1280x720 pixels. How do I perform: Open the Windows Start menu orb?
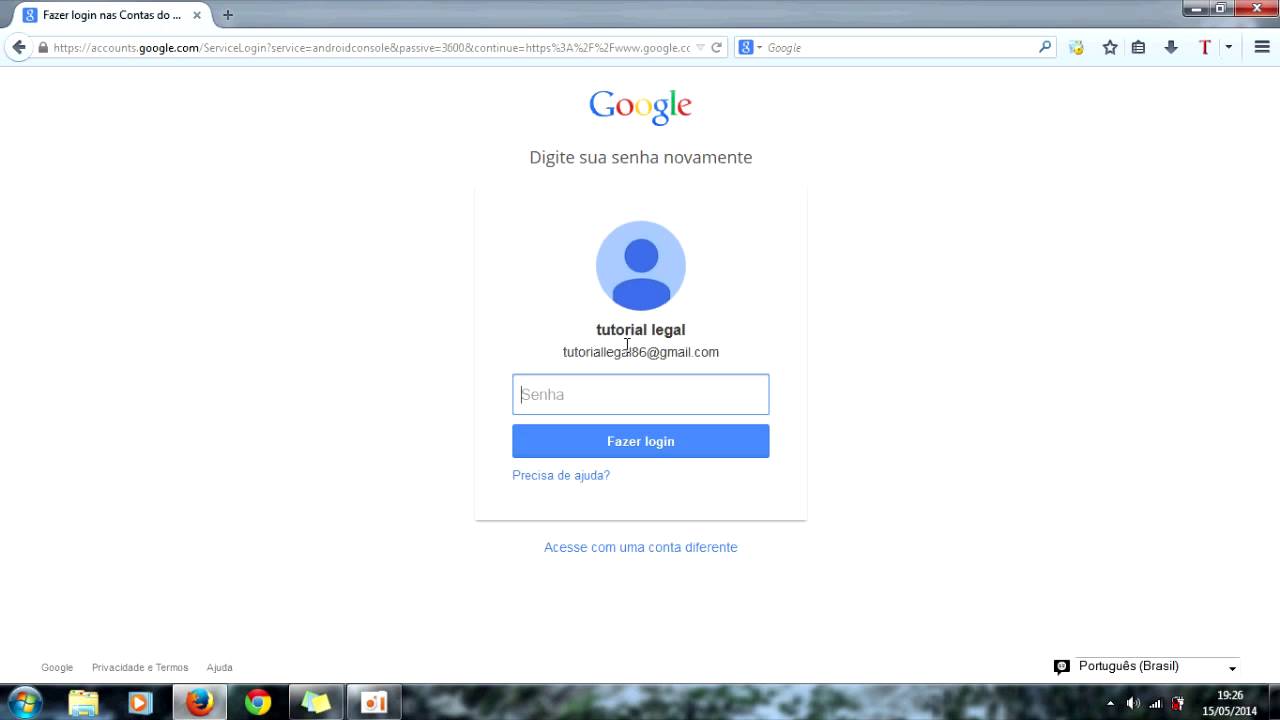coord(24,703)
